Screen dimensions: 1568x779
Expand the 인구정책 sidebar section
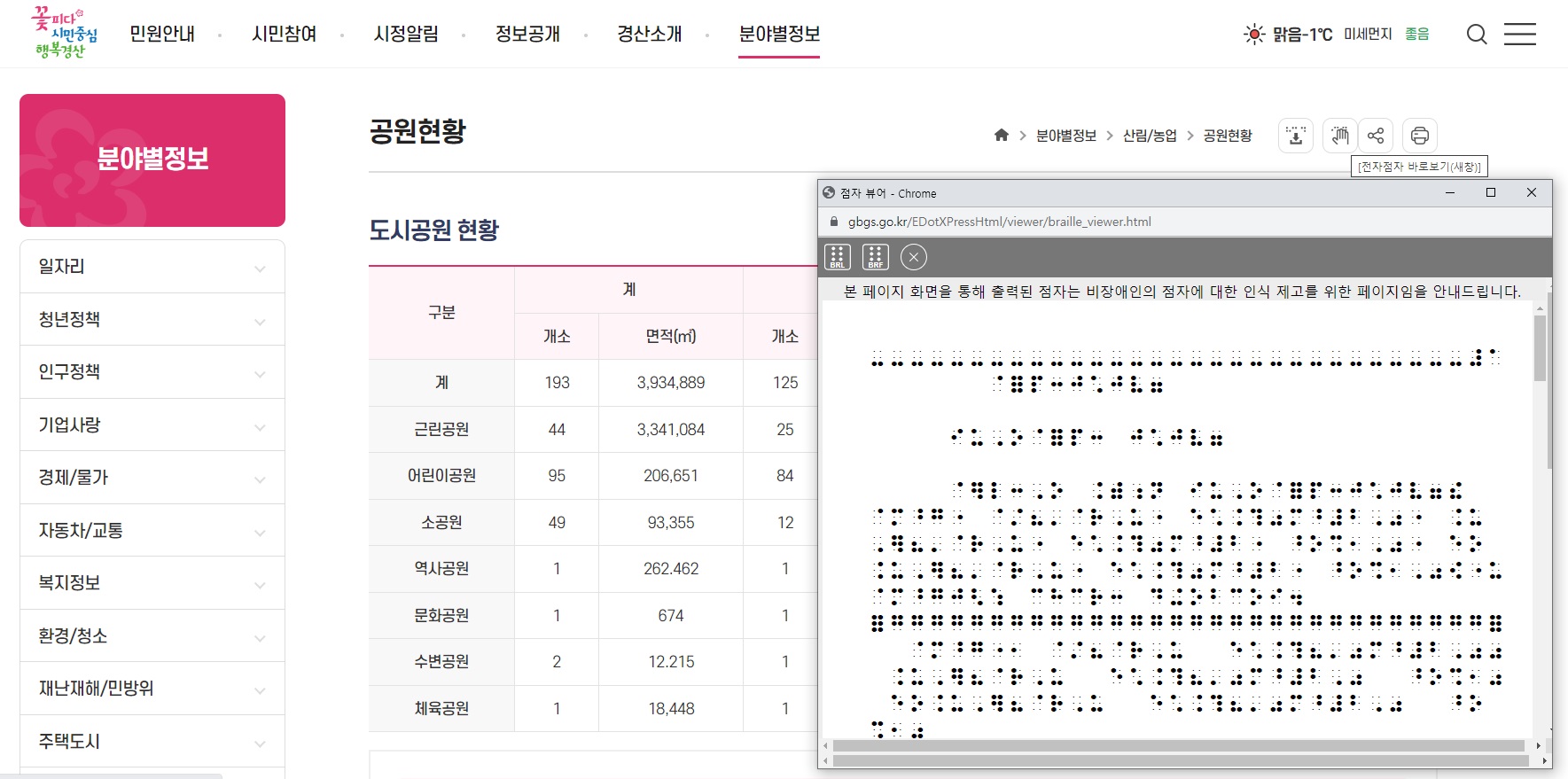pos(152,372)
